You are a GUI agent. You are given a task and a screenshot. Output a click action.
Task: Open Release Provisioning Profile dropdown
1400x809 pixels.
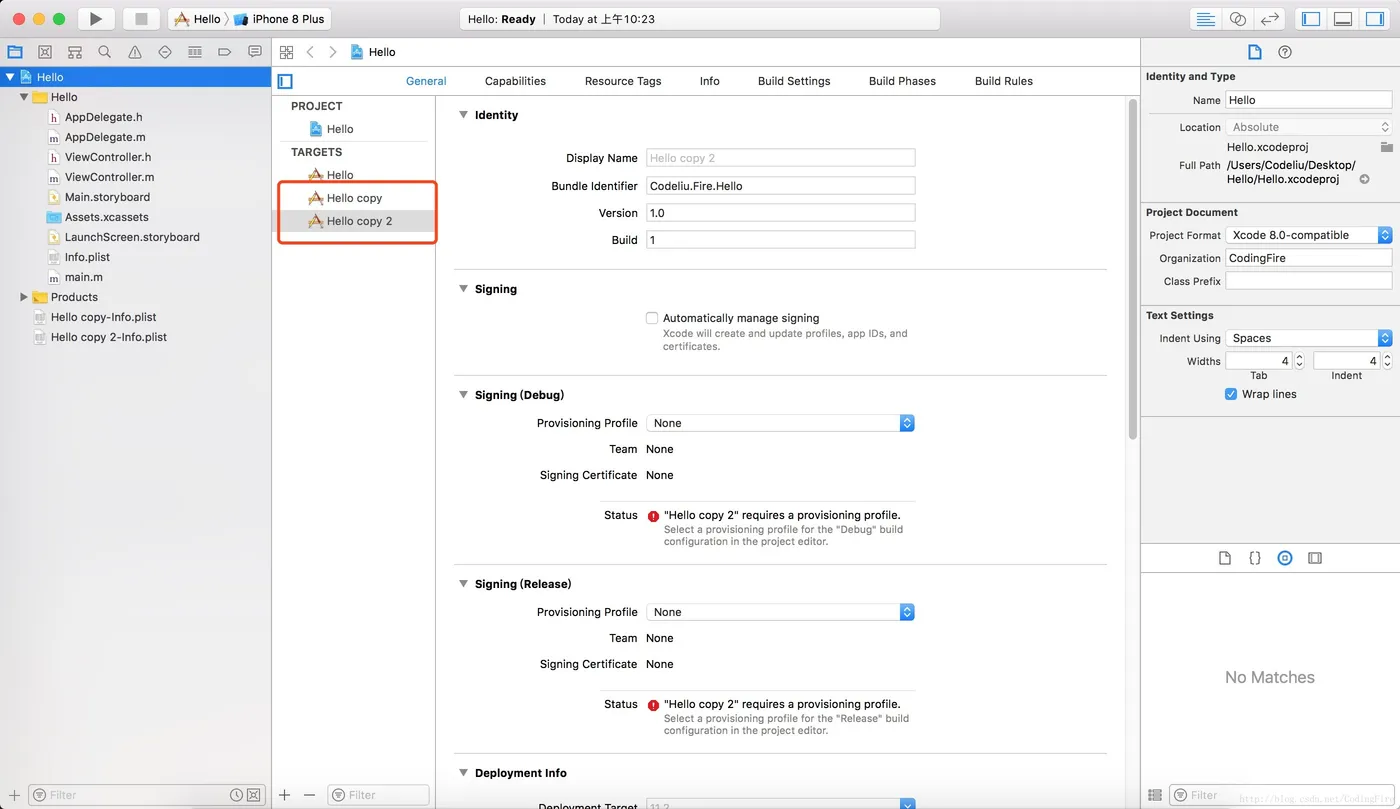click(780, 612)
